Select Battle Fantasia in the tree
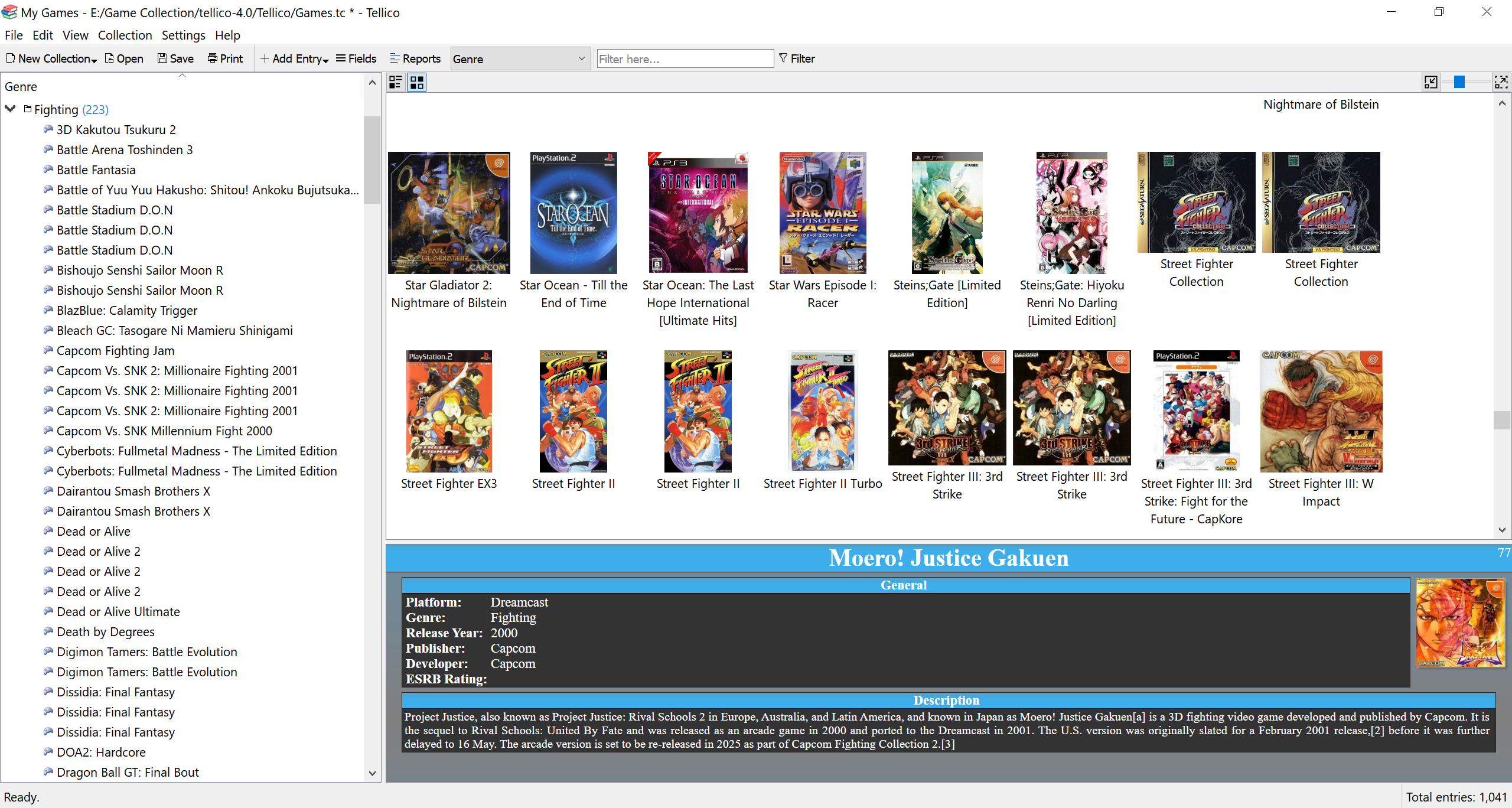 96,170
